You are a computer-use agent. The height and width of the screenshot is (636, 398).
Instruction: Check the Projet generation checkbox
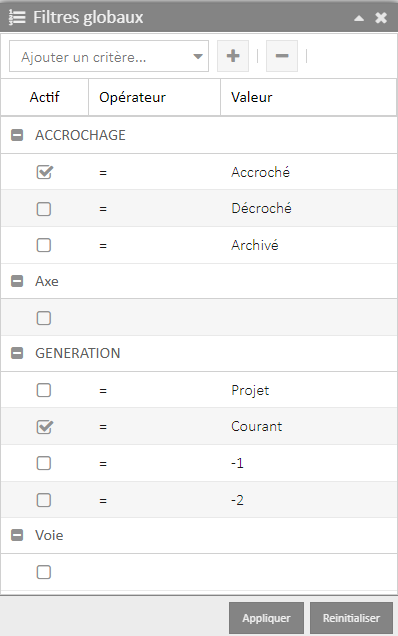tap(44, 390)
